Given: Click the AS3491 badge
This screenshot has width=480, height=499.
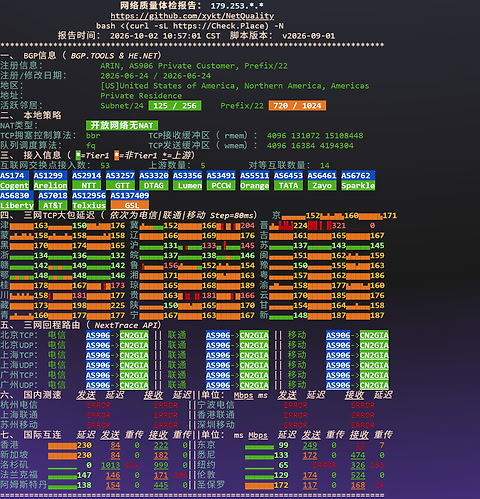Looking at the screenshot, I should (x=221, y=175).
